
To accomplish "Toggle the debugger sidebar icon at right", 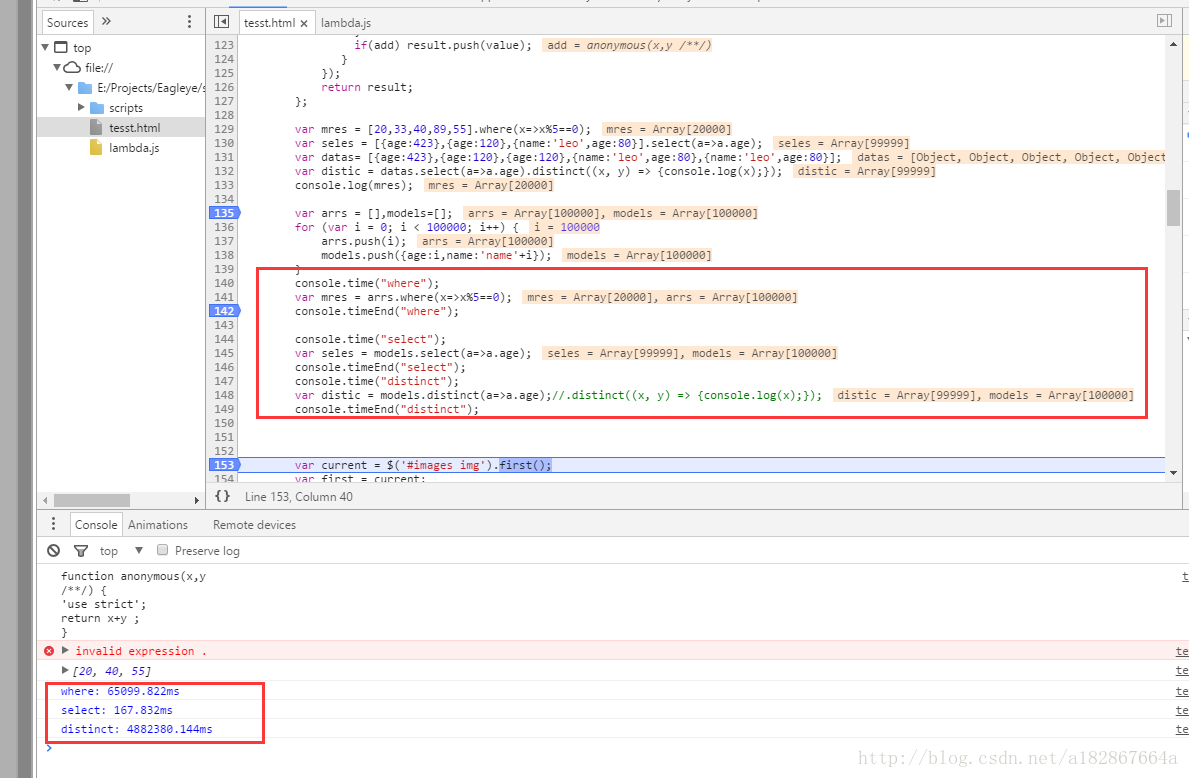I will 1165,20.
